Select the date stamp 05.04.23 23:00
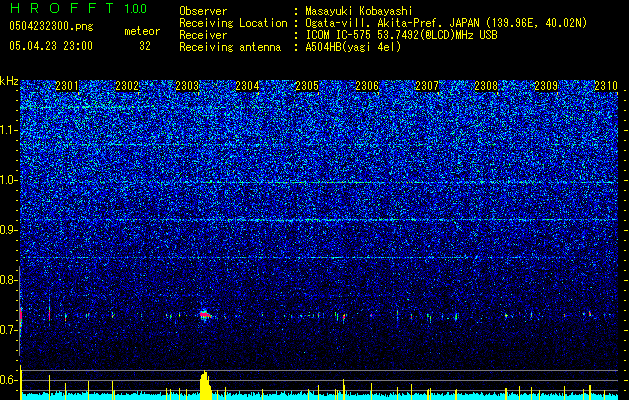629x400 pixels. click(x=51, y=46)
